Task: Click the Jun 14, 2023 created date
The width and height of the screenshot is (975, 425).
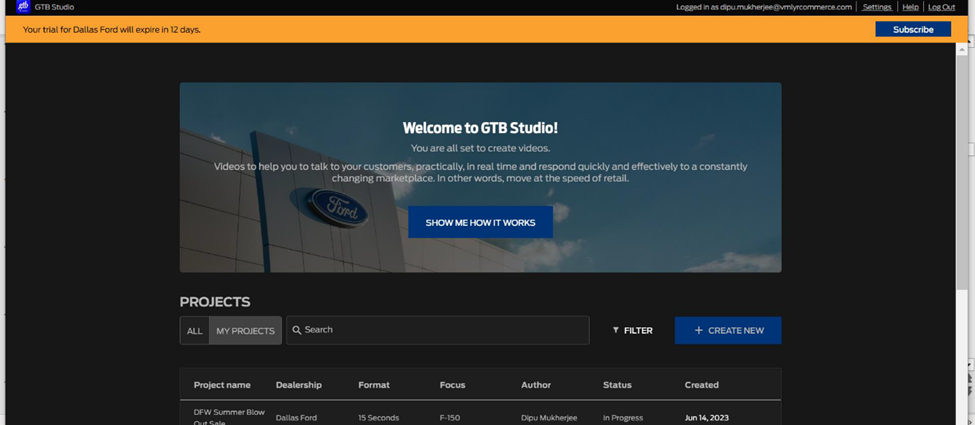Action: [706, 418]
